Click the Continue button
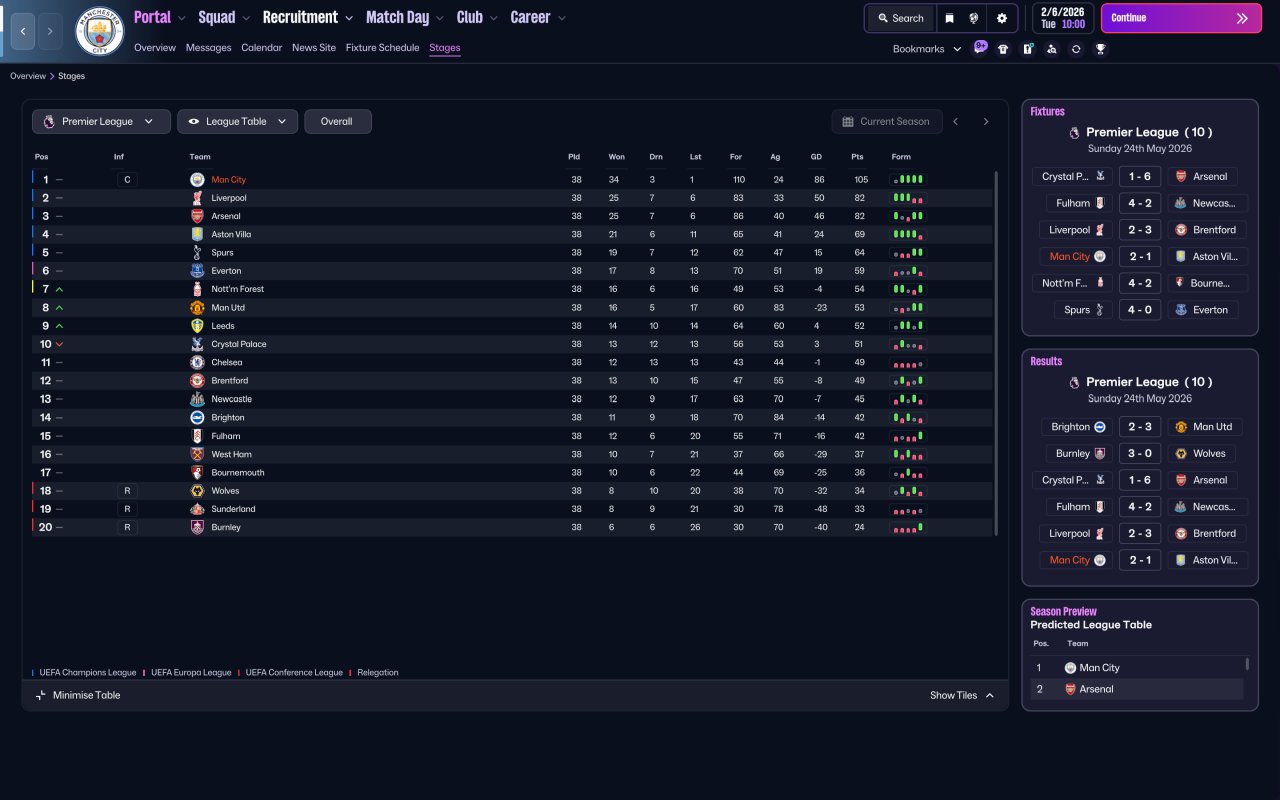 click(1181, 18)
